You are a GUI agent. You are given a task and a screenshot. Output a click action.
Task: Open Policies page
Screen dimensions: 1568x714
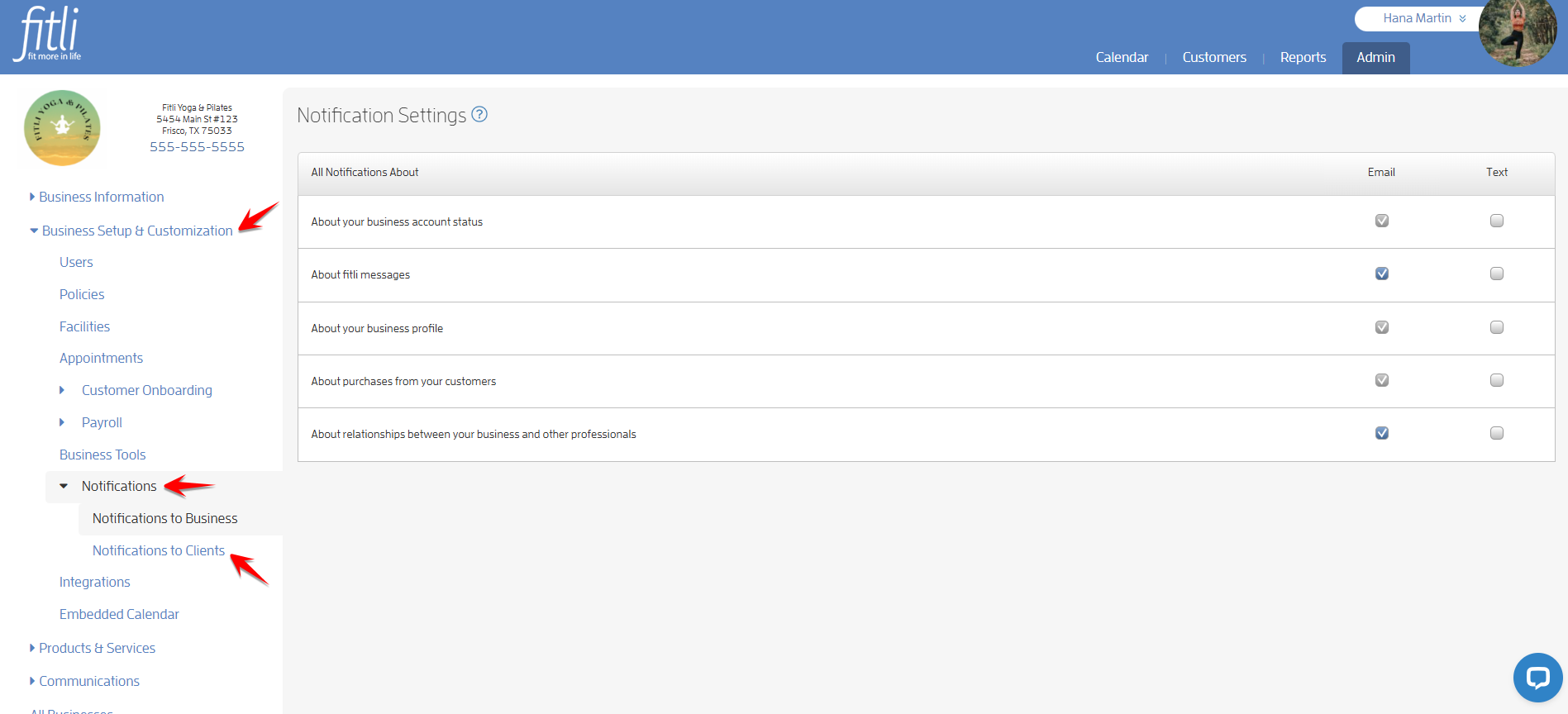click(x=82, y=294)
